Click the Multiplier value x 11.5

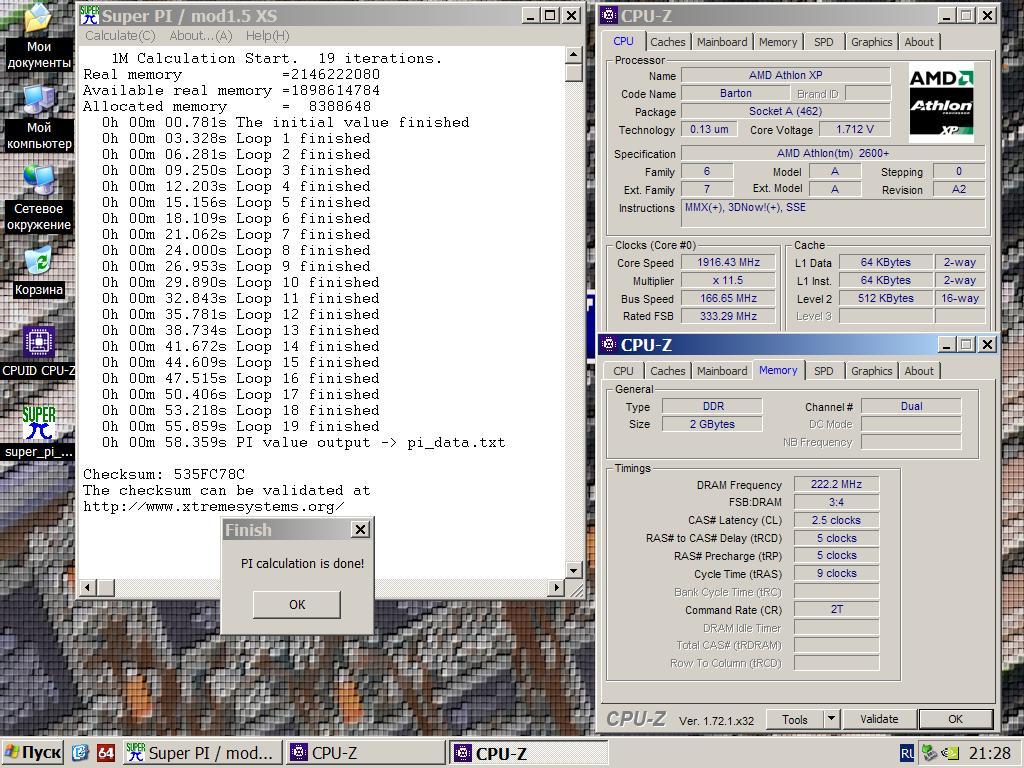pos(728,280)
